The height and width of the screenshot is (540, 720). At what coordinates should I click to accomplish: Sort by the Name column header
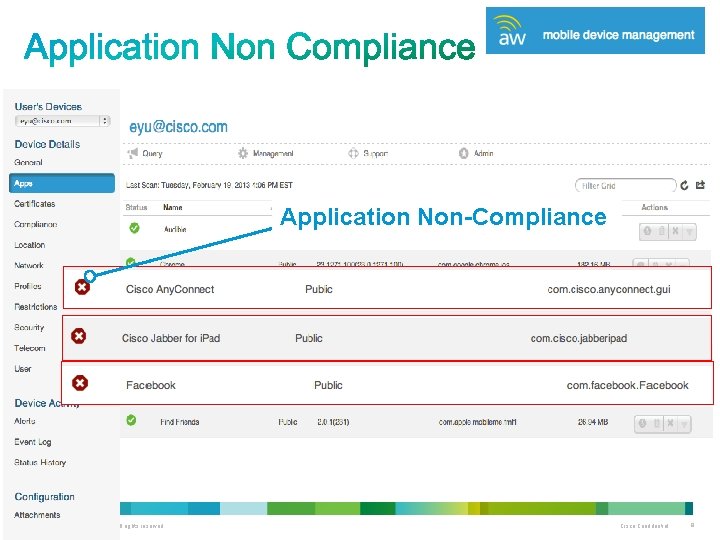pos(173,208)
